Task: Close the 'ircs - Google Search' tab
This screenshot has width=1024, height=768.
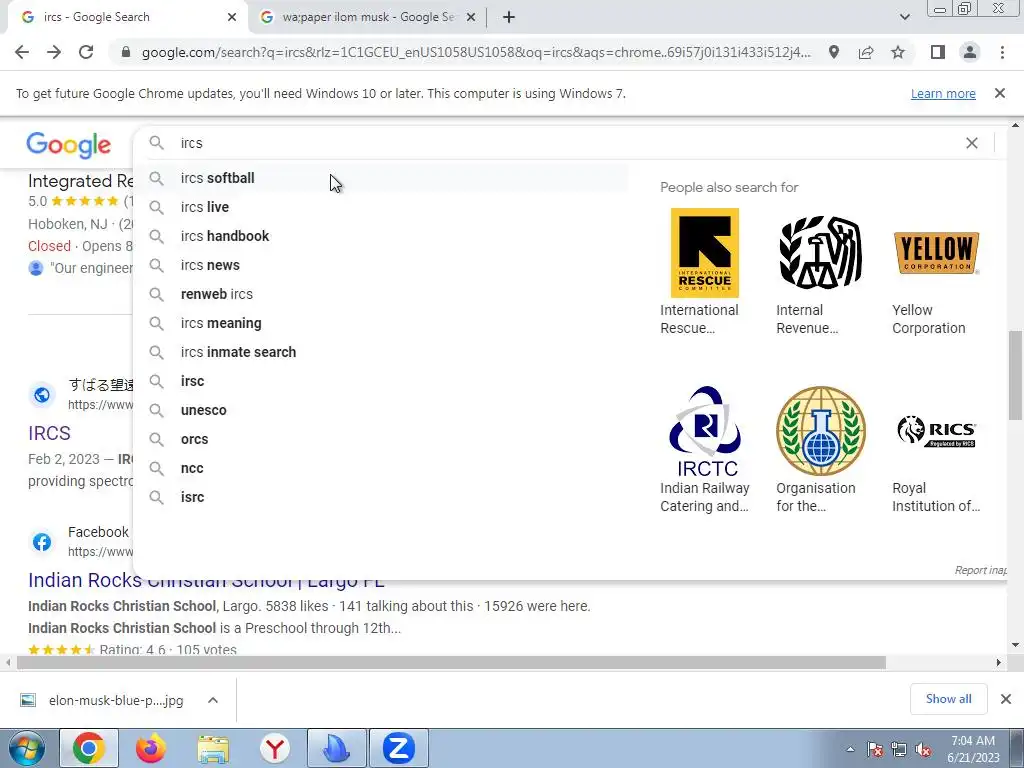Action: click(x=232, y=18)
